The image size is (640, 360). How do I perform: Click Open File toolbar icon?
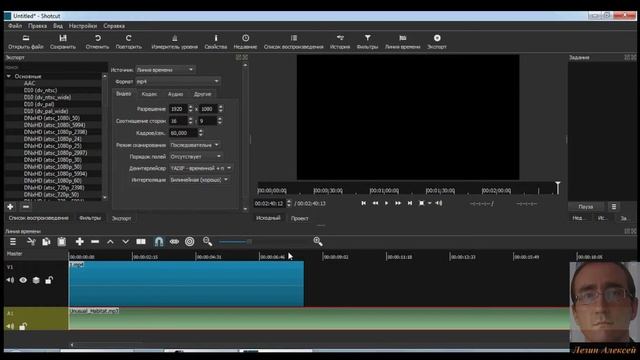[26, 38]
